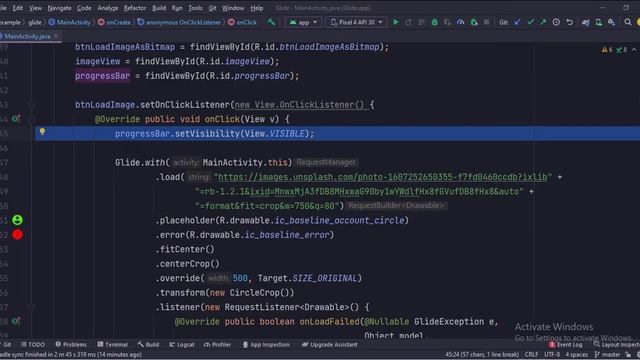Viewport: 640px width, 360px height.
Task: Click the placeholder drawable gutter icon
Action: 17,220
